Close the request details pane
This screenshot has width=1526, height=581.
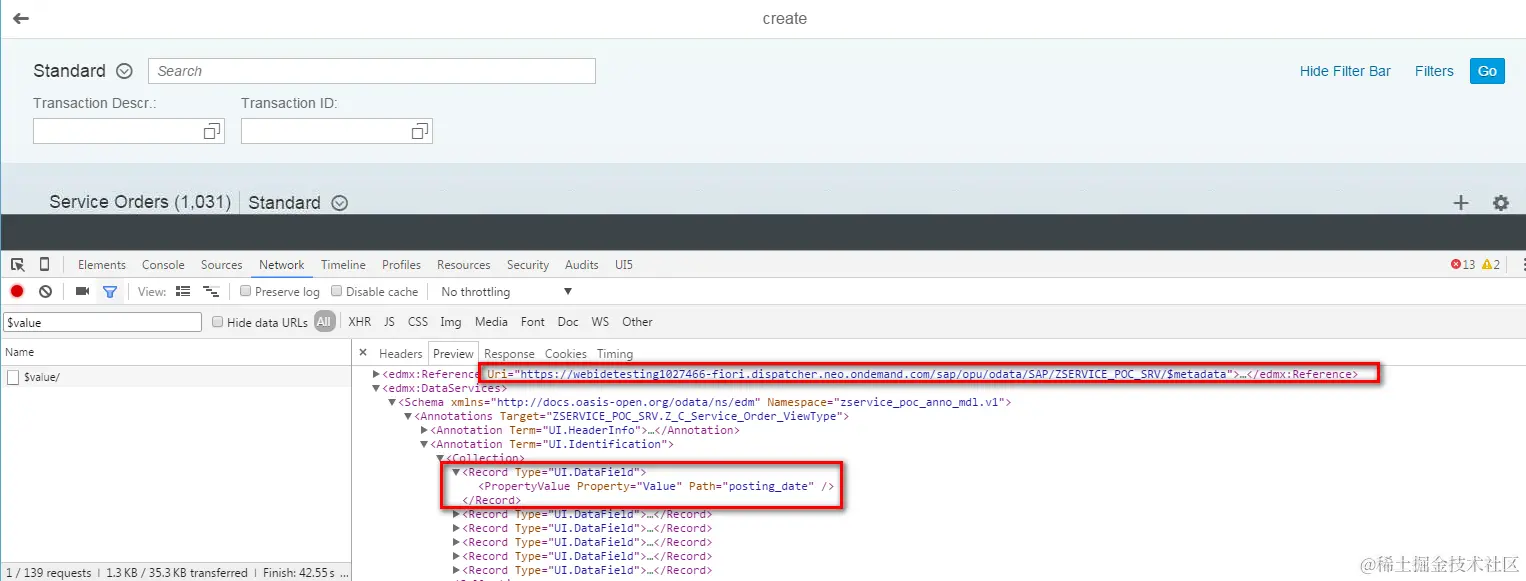[x=363, y=353]
